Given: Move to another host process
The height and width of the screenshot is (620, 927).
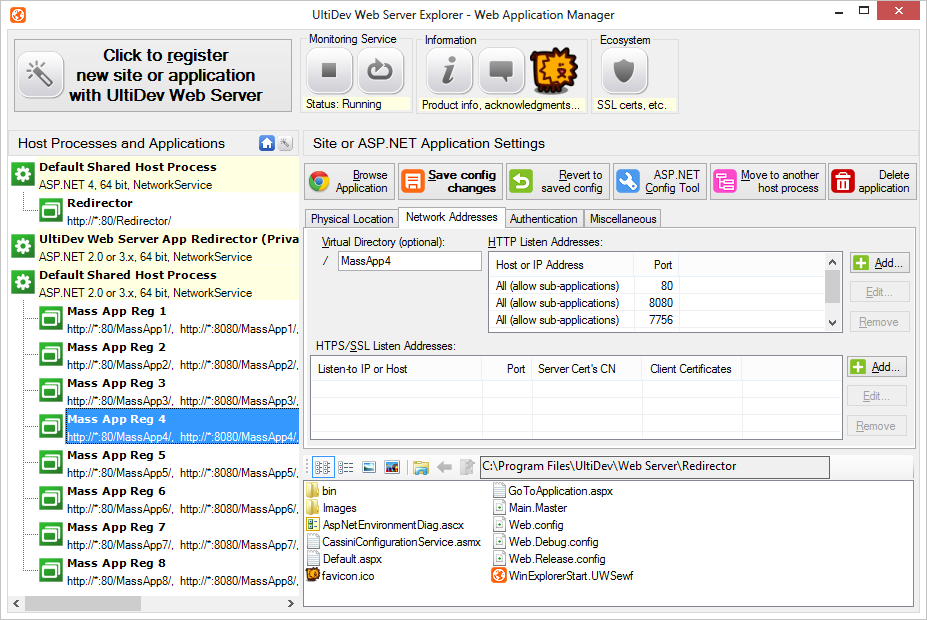Looking at the screenshot, I should [x=767, y=181].
